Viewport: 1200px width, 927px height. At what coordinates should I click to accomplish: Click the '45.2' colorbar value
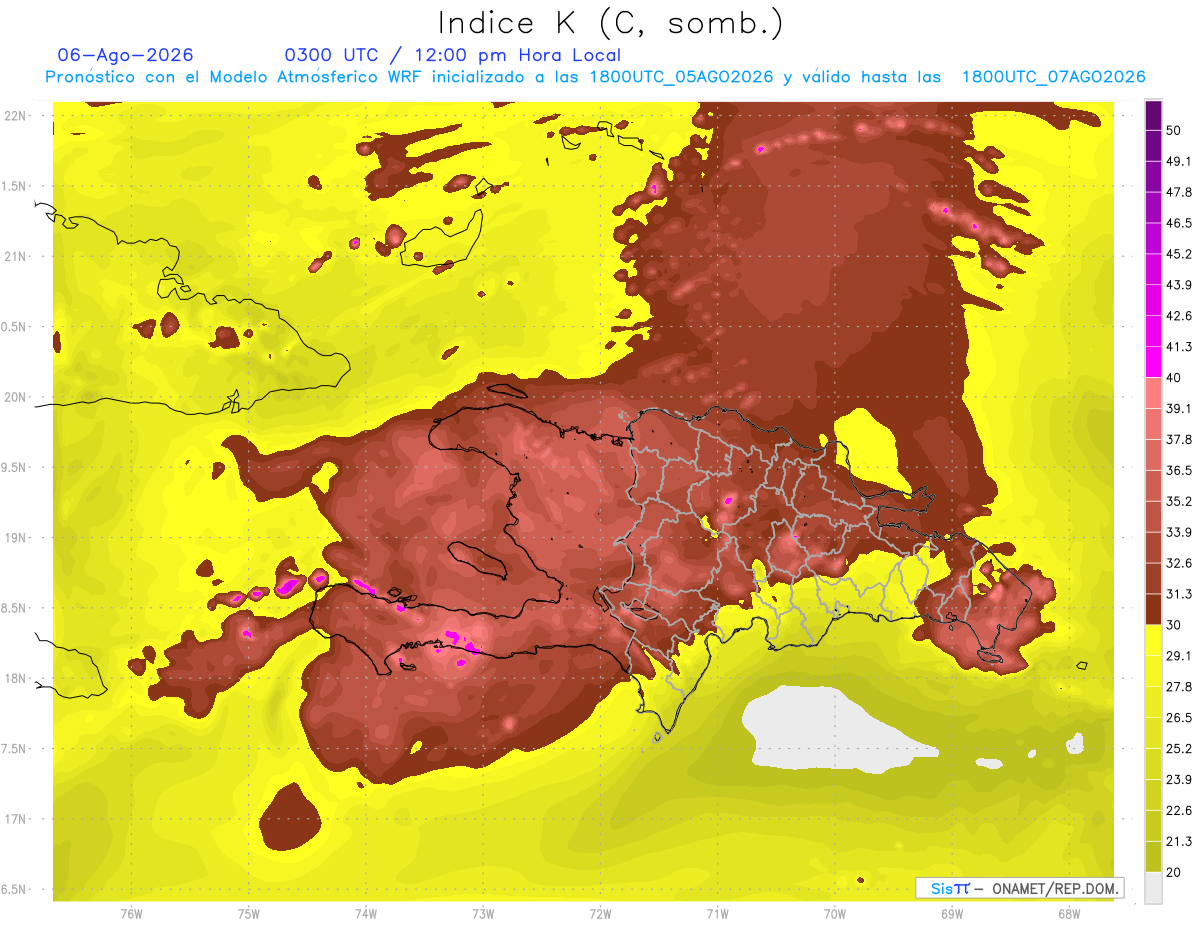pos(1179,254)
